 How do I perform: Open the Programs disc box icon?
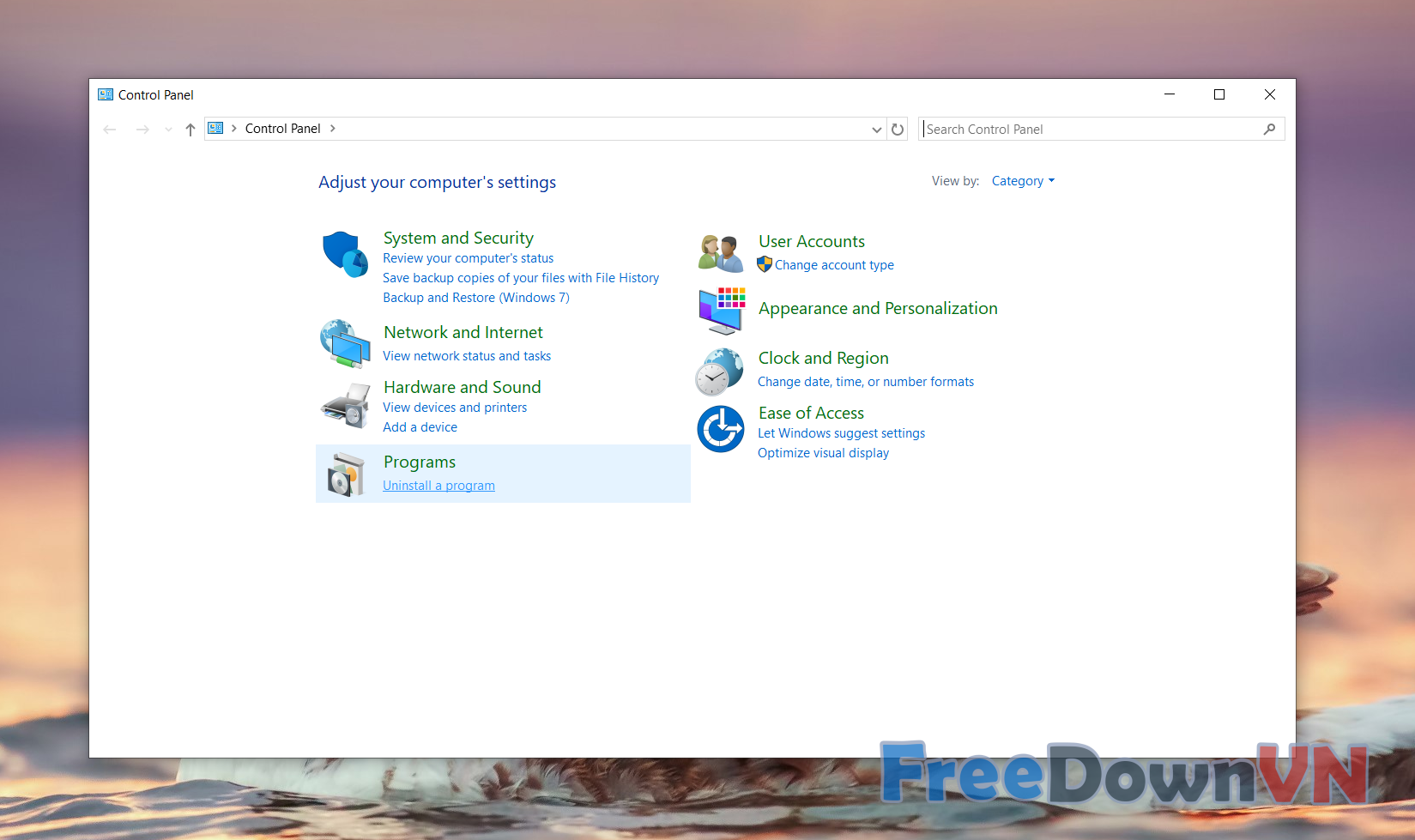point(345,474)
